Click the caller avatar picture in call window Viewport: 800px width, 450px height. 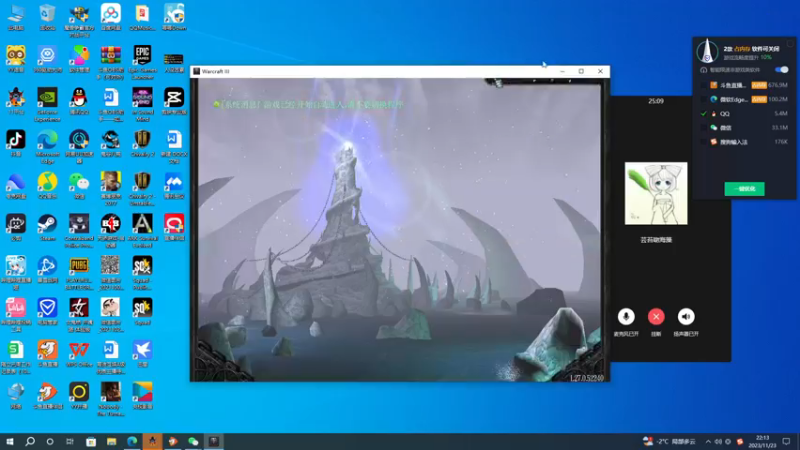[656, 193]
